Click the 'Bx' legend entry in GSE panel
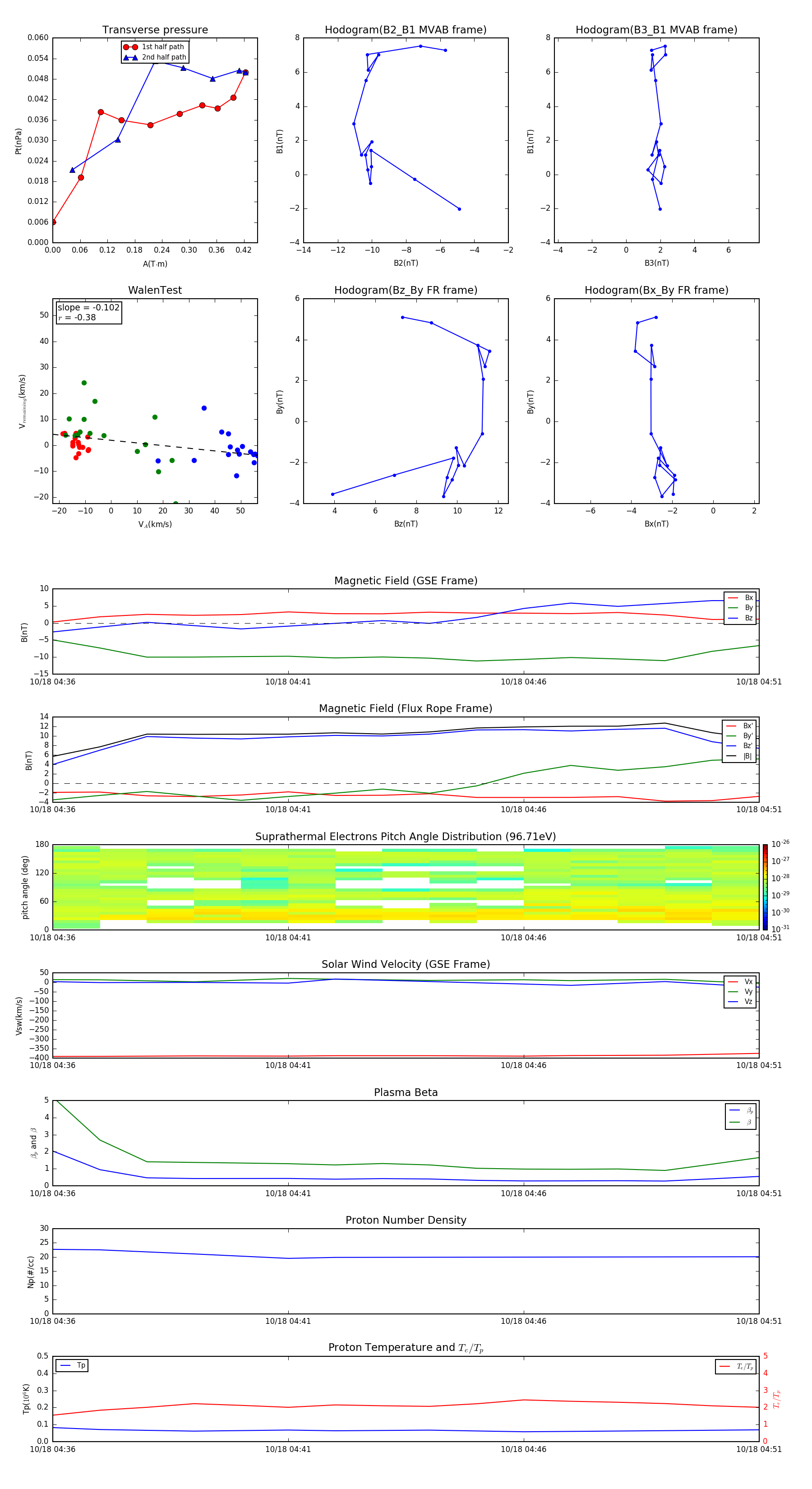Screen dimensions: 812x1489 point(741,598)
